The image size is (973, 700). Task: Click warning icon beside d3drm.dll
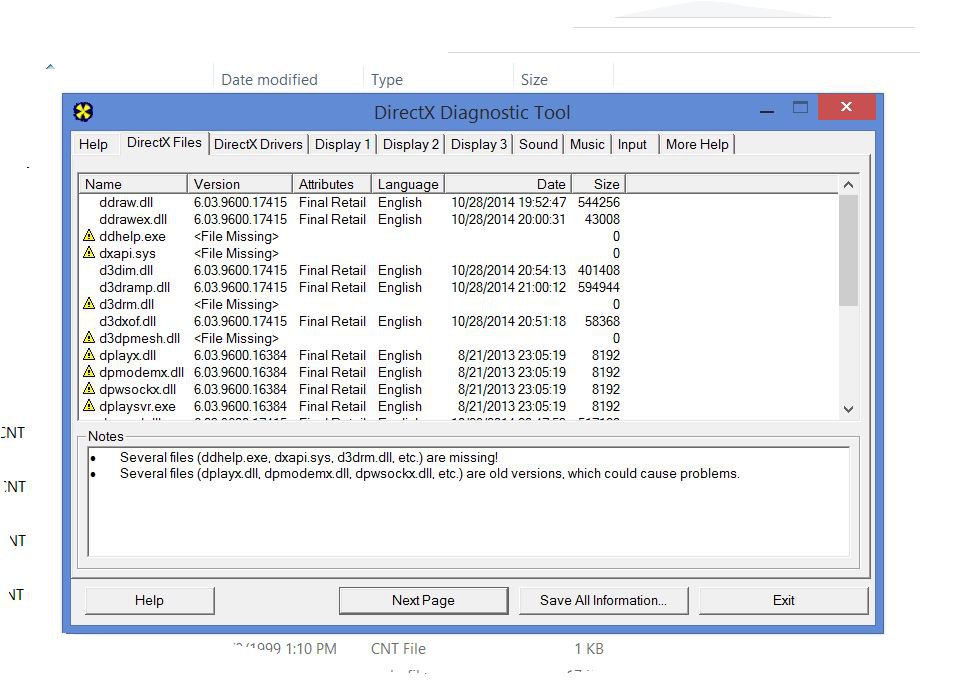(x=89, y=303)
